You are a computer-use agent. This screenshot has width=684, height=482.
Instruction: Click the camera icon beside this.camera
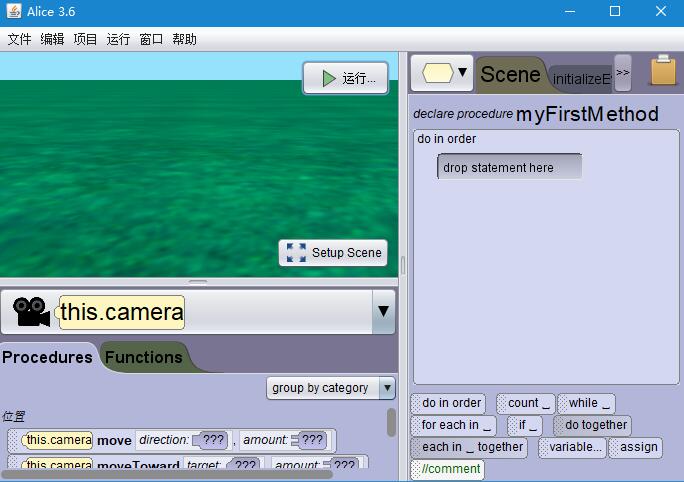[32, 312]
